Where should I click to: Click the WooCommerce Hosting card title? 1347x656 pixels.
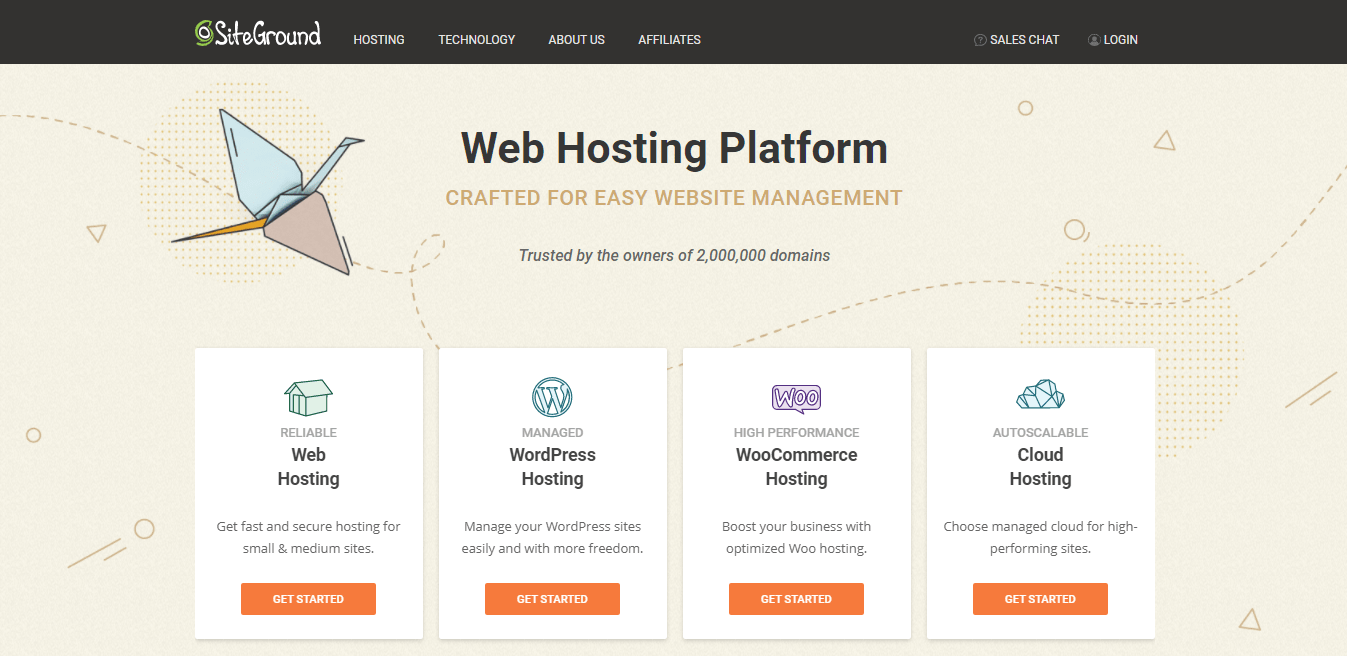[796, 467]
